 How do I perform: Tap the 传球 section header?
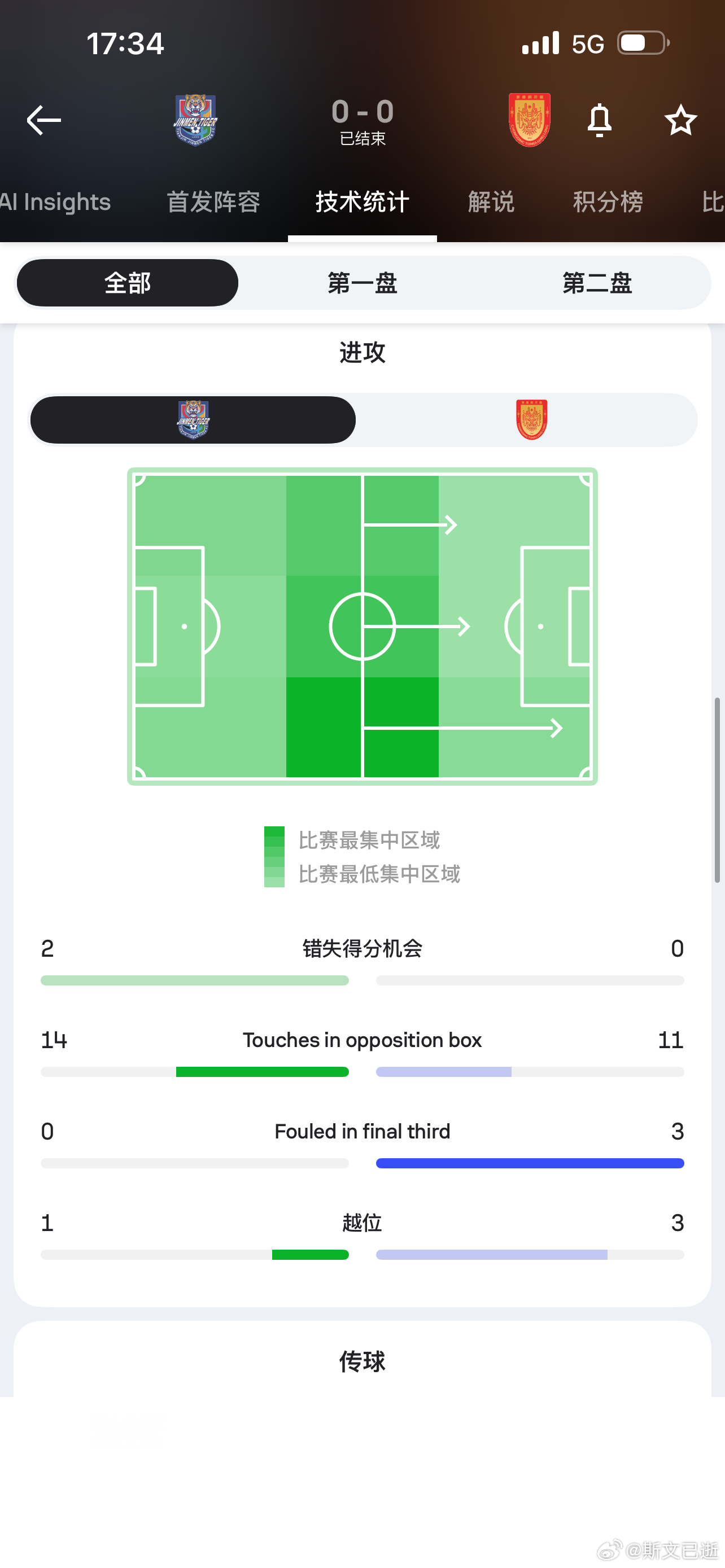click(362, 1361)
